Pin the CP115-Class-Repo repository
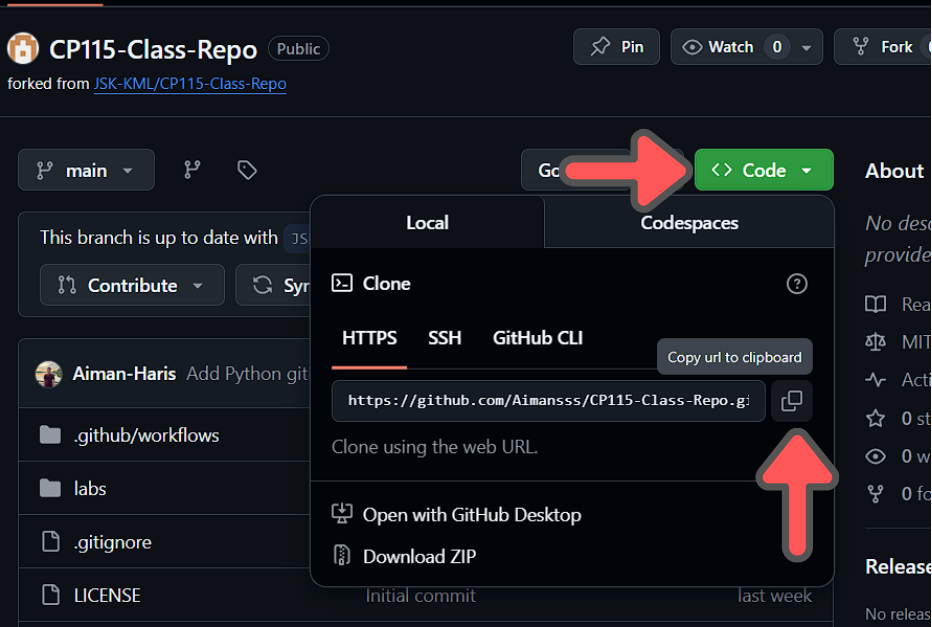The height and width of the screenshot is (627, 932). (616, 47)
